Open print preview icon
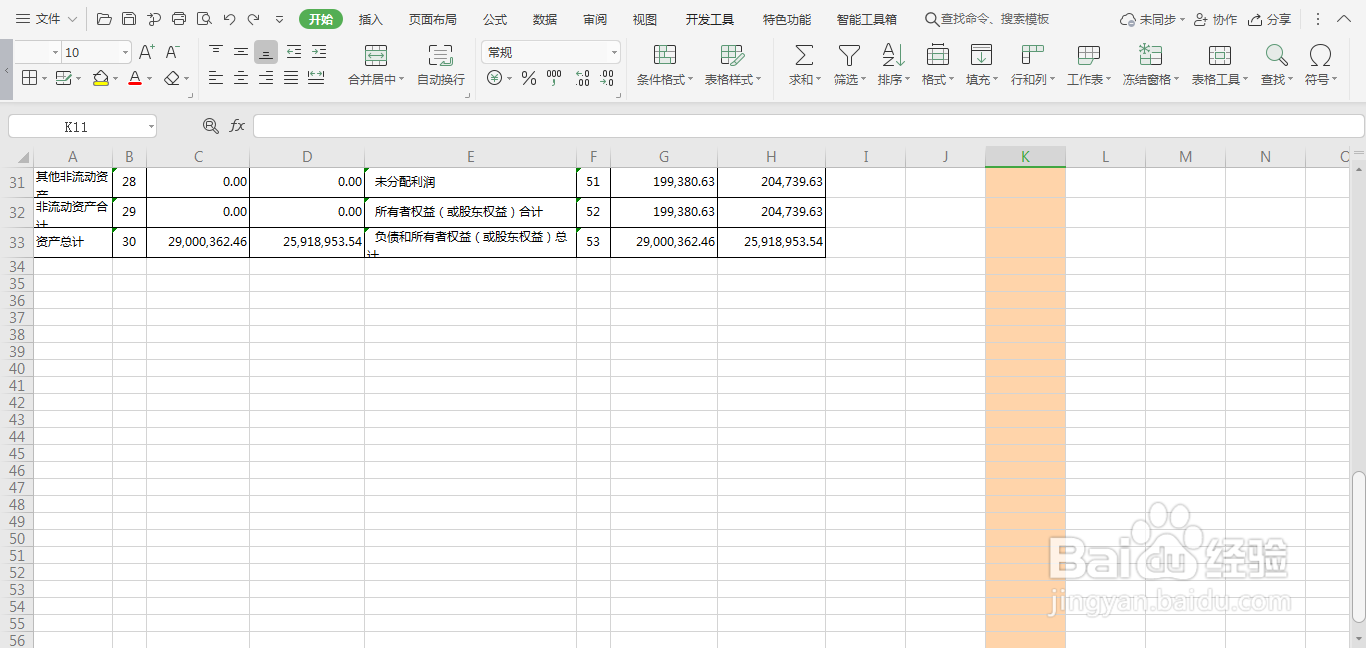Screen dimensions: 1366x648 point(204,19)
